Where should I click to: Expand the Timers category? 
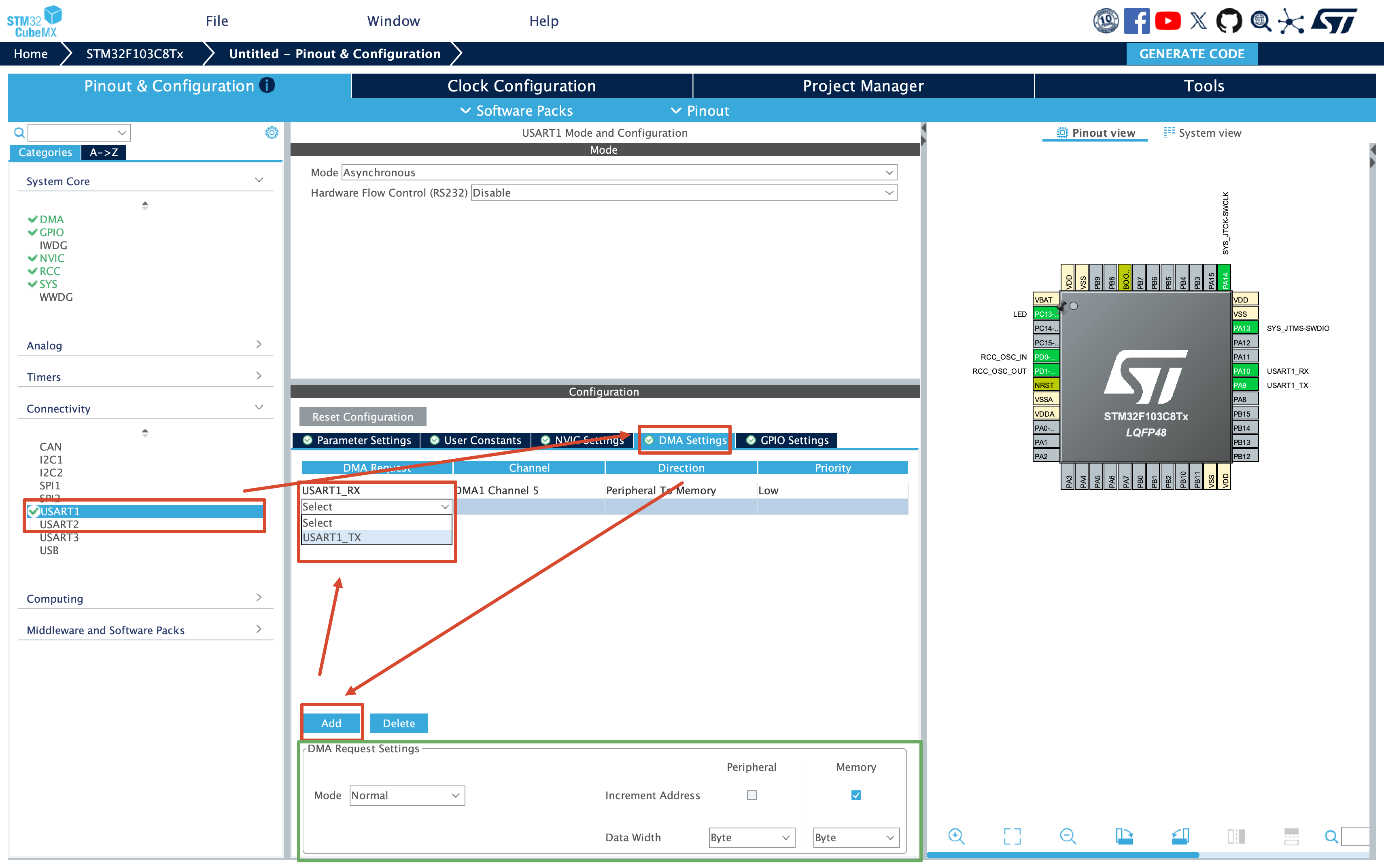point(145,377)
